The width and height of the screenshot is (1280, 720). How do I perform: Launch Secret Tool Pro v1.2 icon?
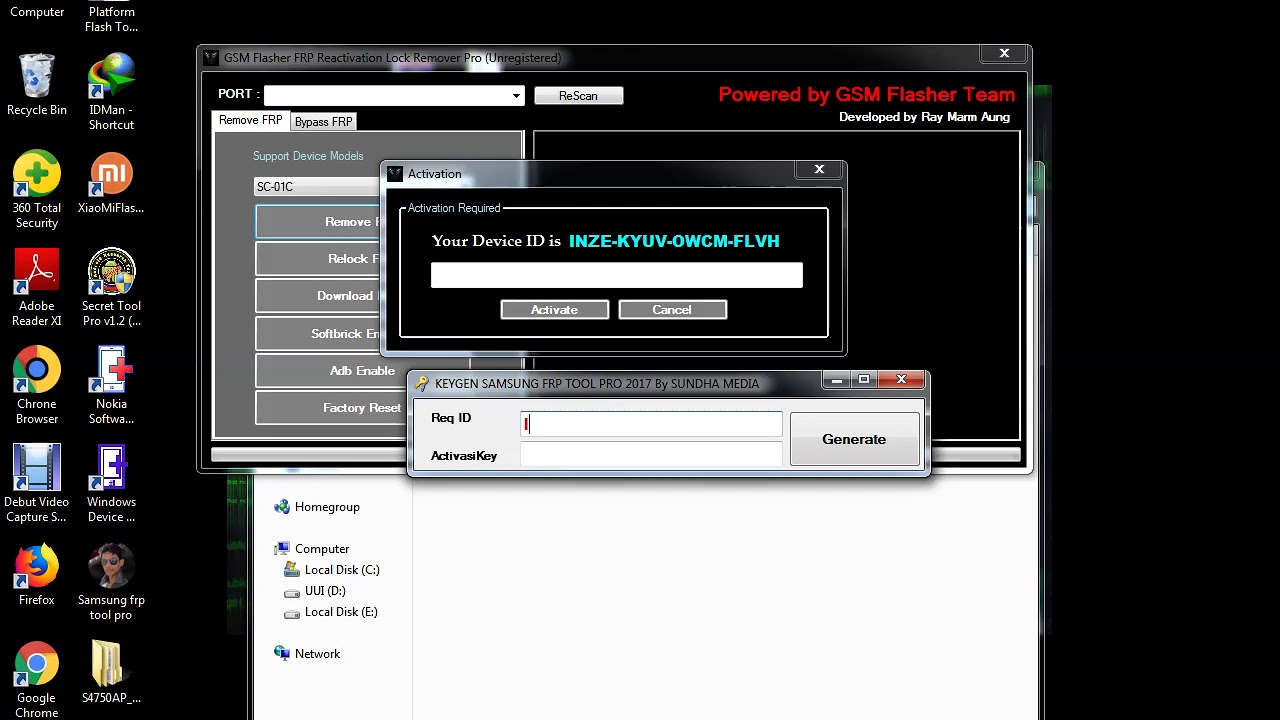[x=111, y=288]
